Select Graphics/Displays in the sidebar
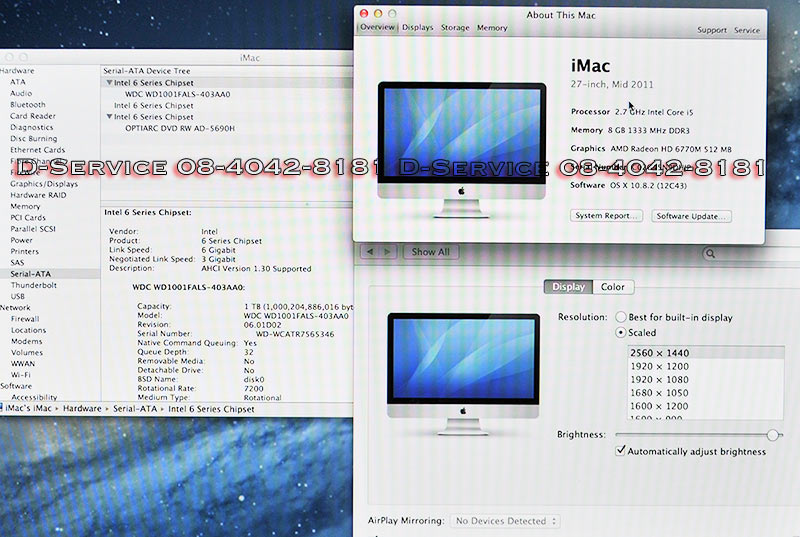This screenshot has width=800, height=537. coord(44,184)
